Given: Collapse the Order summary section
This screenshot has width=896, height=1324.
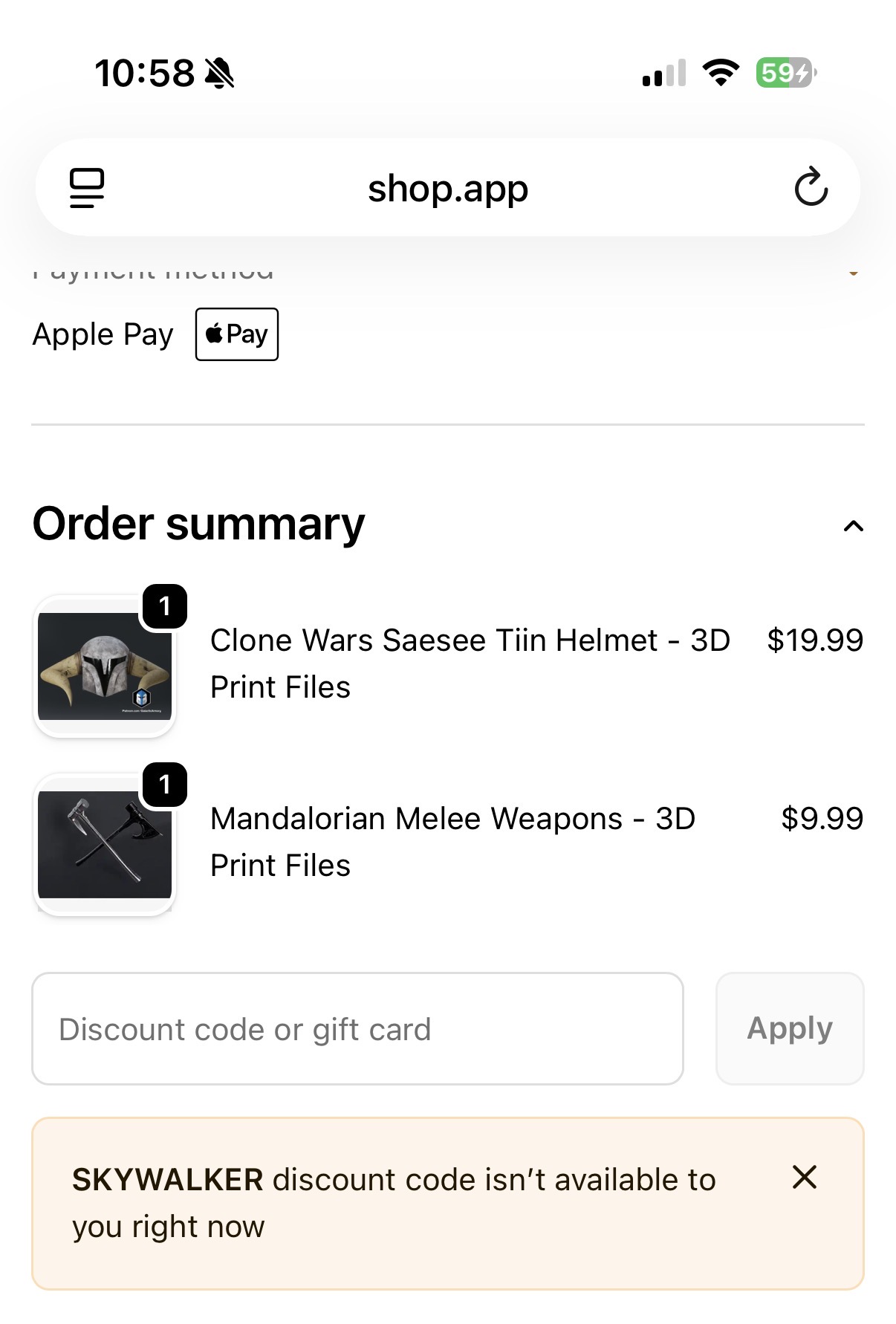Looking at the screenshot, I should coord(854,526).
